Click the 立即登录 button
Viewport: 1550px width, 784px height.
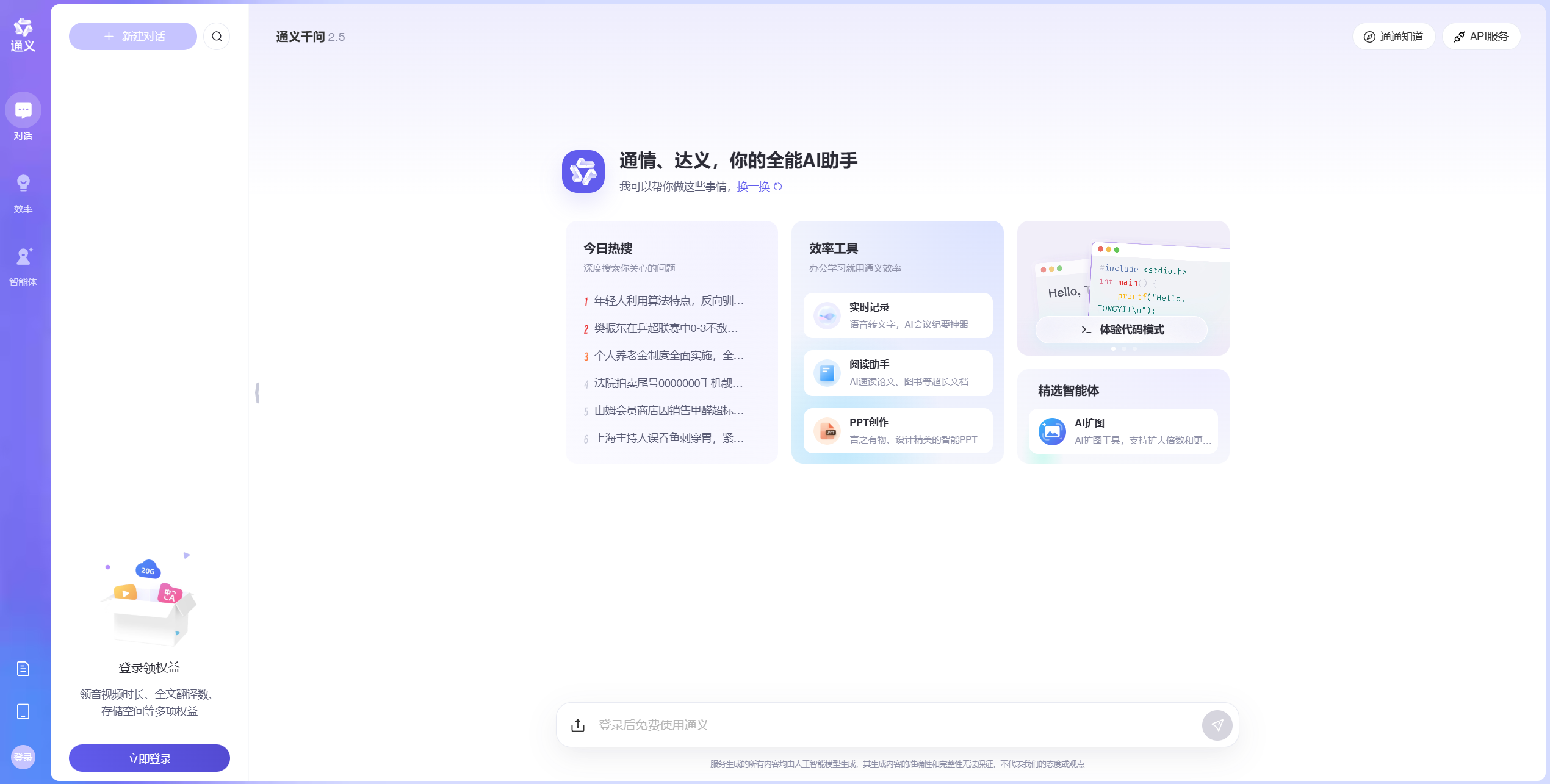pos(150,758)
